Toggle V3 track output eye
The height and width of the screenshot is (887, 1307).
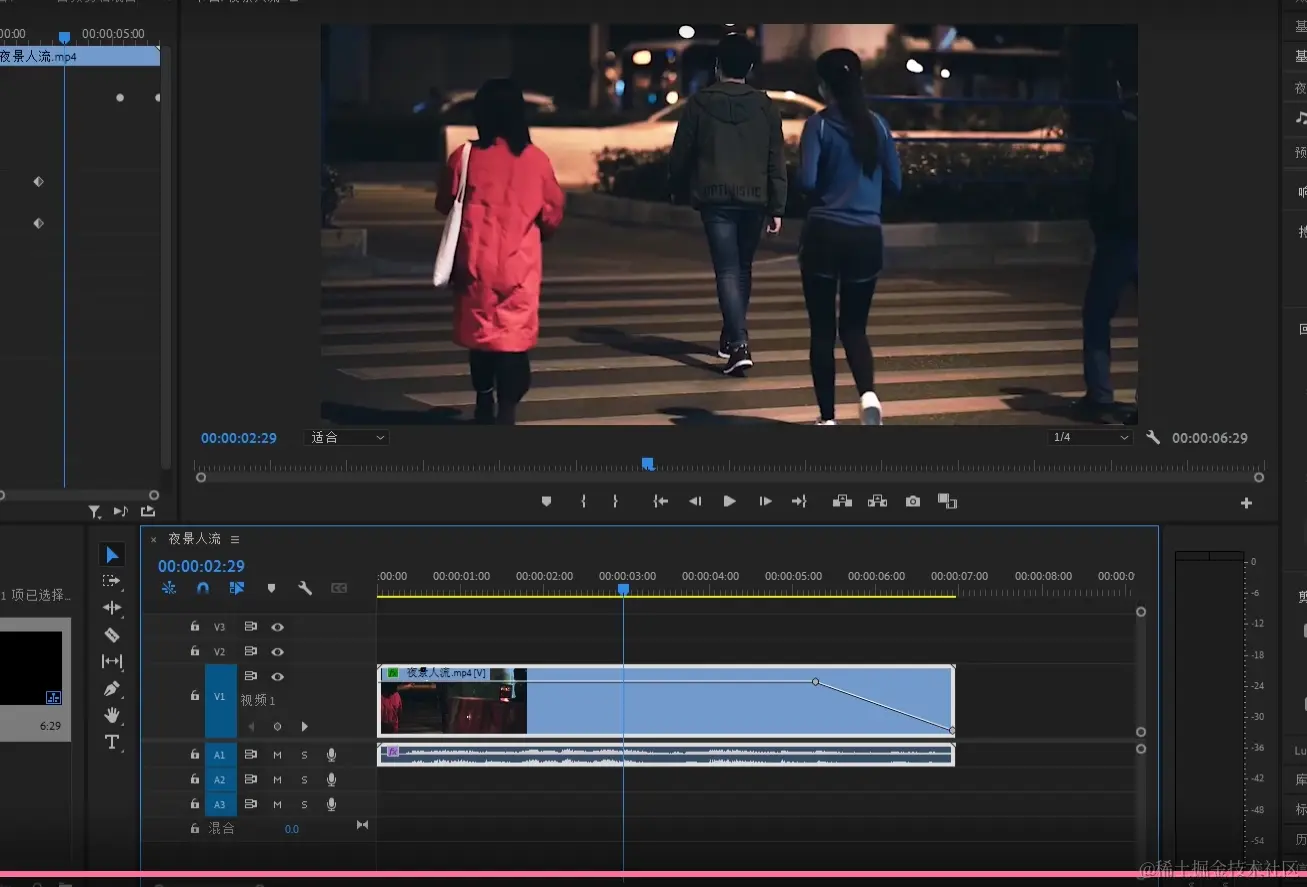(x=278, y=627)
